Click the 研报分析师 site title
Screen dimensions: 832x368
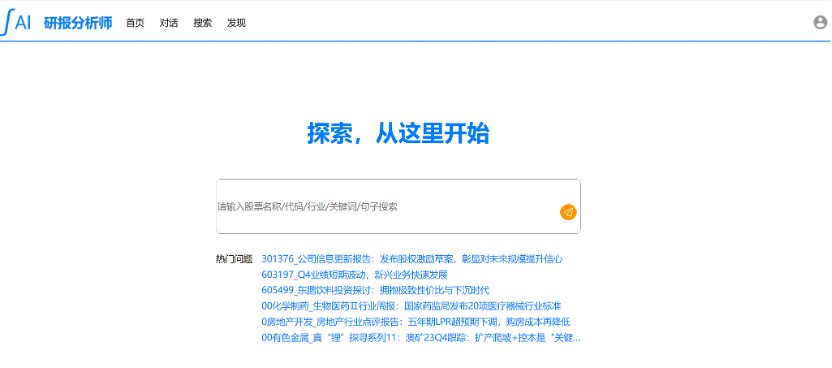coord(78,23)
